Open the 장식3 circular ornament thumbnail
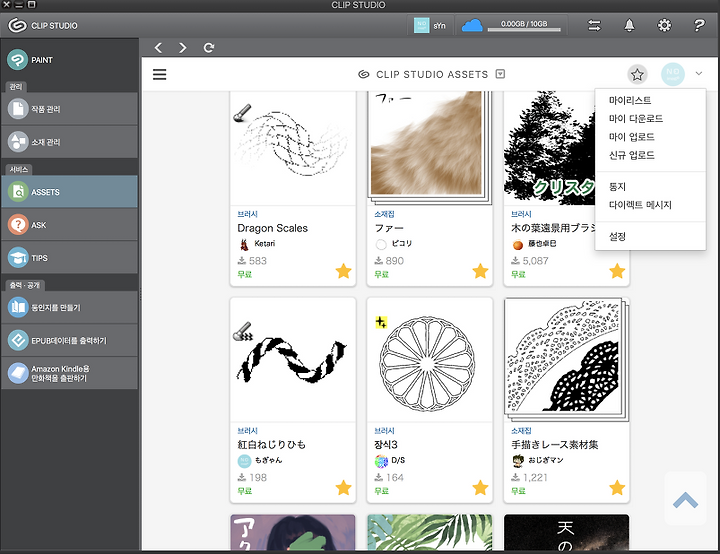The width and height of the screenshot is (720, 554). point(430,360)
